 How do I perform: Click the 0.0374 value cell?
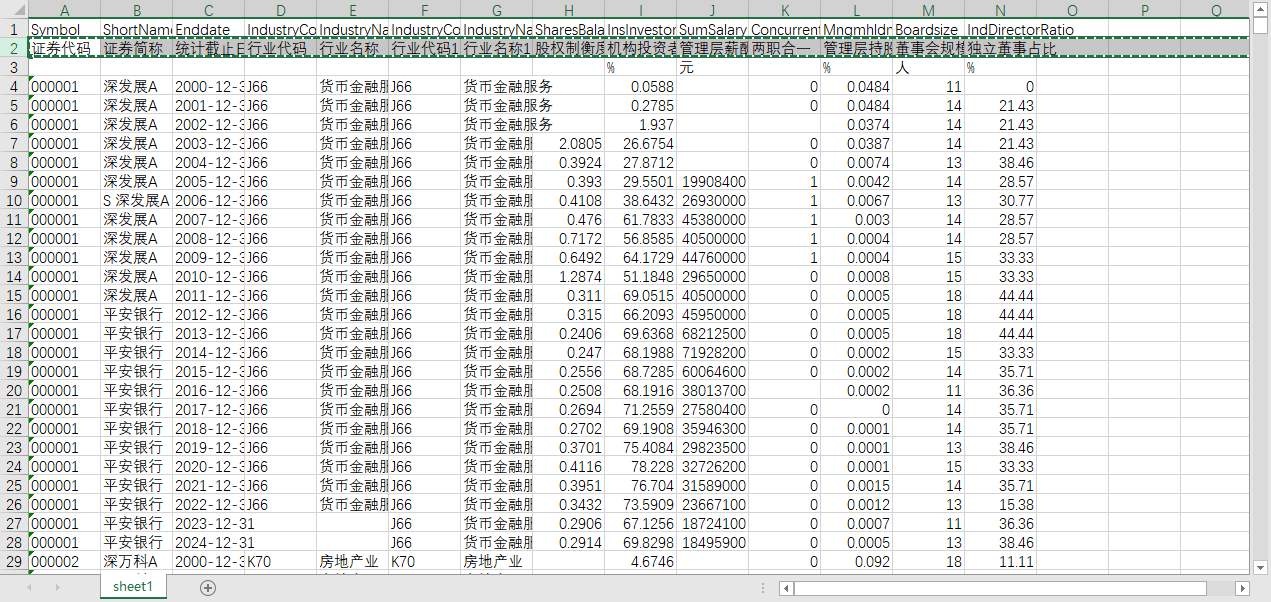856,125
